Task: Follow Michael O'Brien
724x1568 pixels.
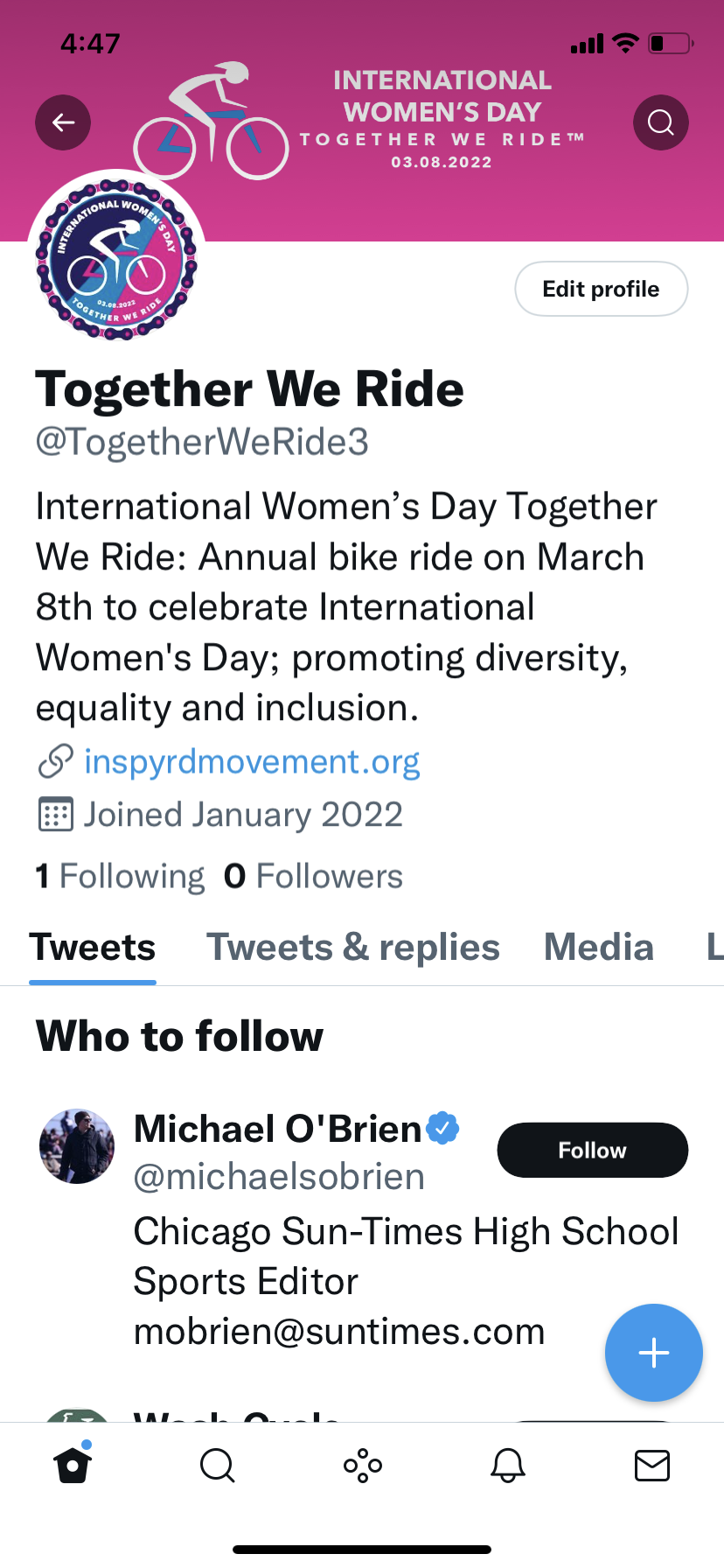Action: coord(592,1150)
